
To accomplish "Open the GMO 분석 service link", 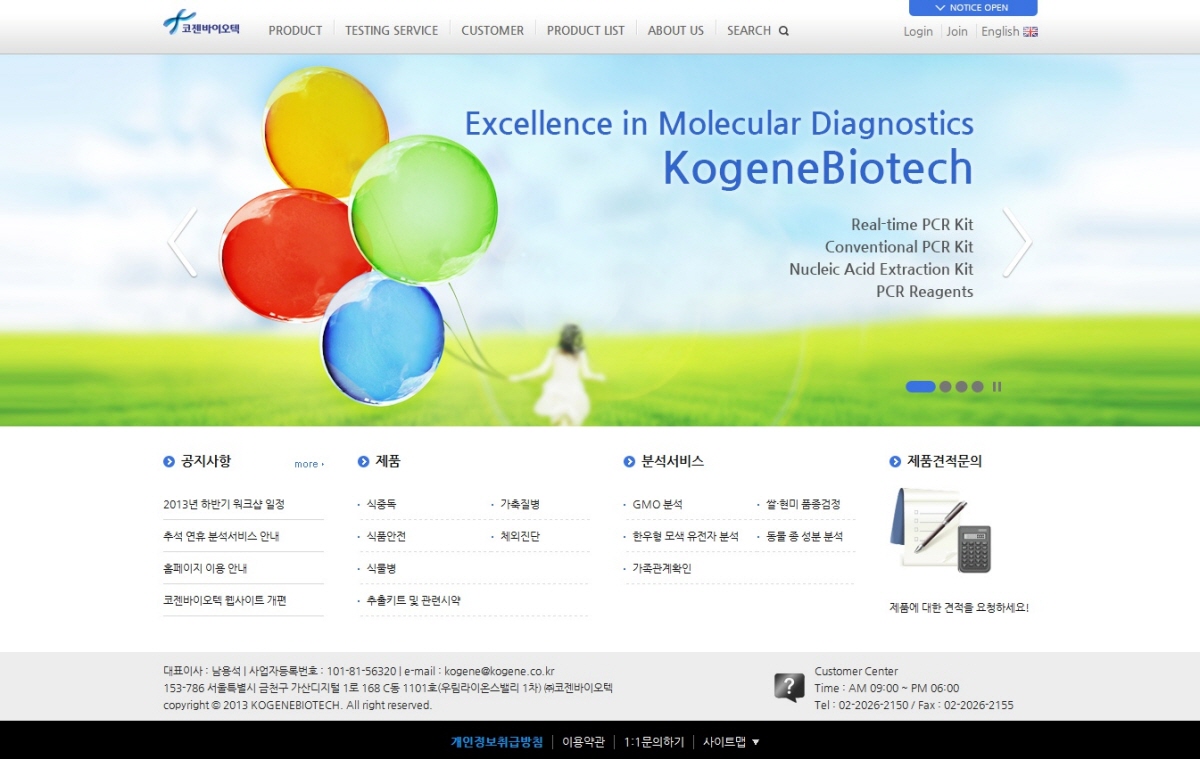I will click(657, 505).
